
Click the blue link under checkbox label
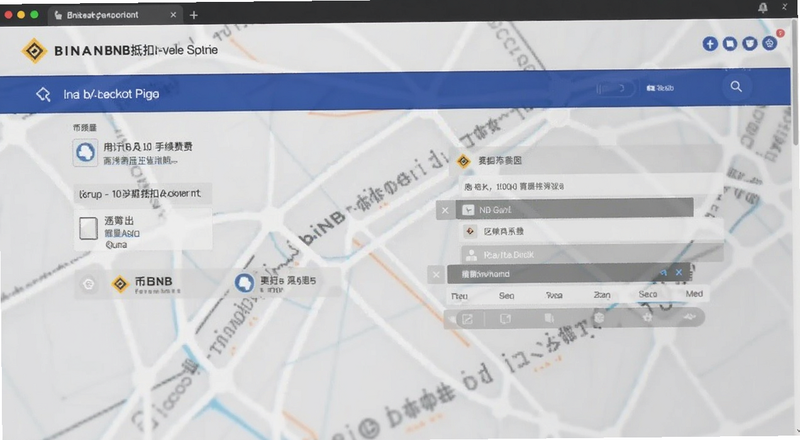(122, 233)
